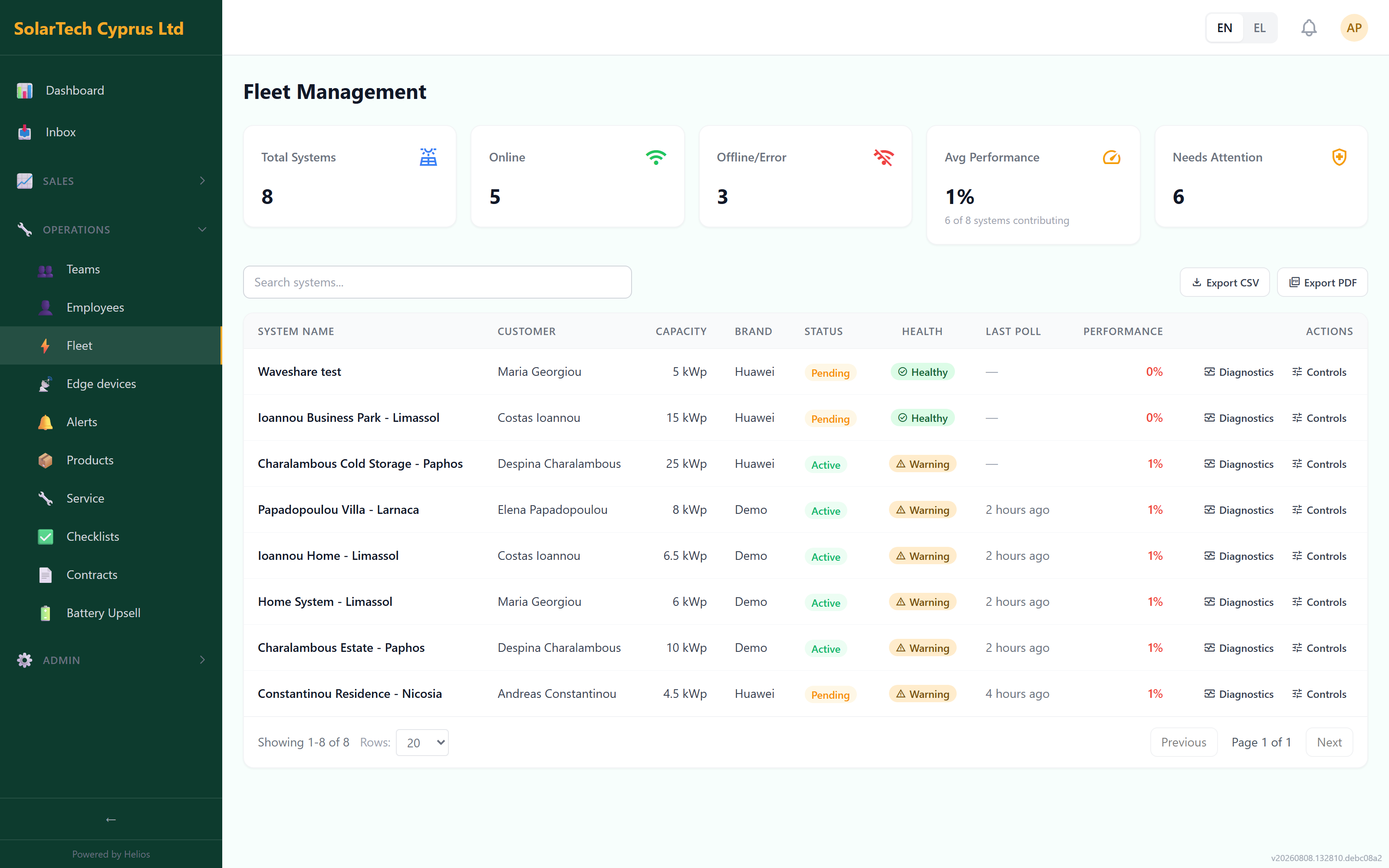
Task: Click the Charalambous Estate - Paphos system name
Action: point(341,648)
